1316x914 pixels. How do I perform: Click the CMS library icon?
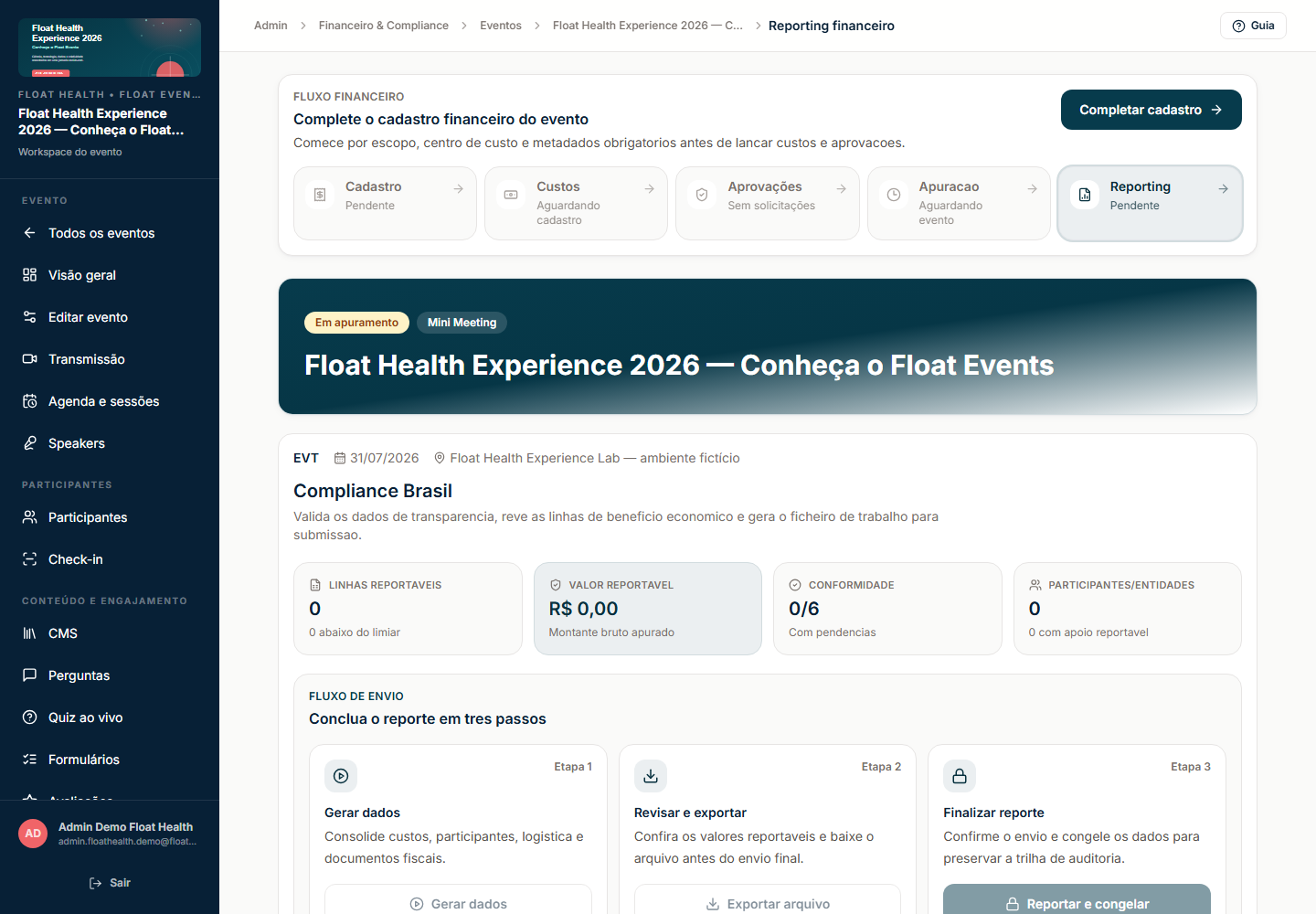(x=29, y=633)
